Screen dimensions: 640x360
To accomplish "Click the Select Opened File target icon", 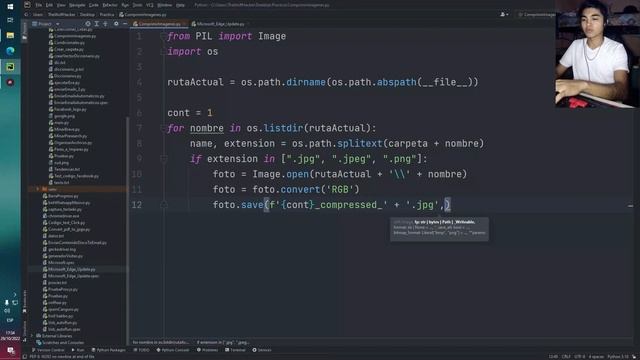I will 87,24.
